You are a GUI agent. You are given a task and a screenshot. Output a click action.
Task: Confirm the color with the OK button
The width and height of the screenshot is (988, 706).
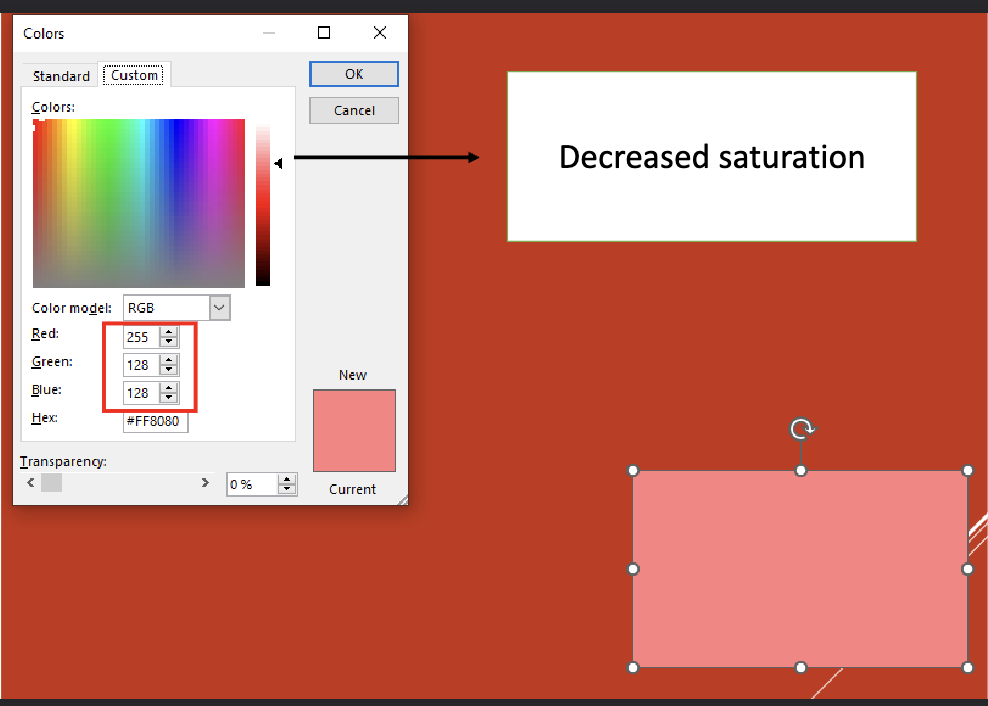click(x=353, y=74)
